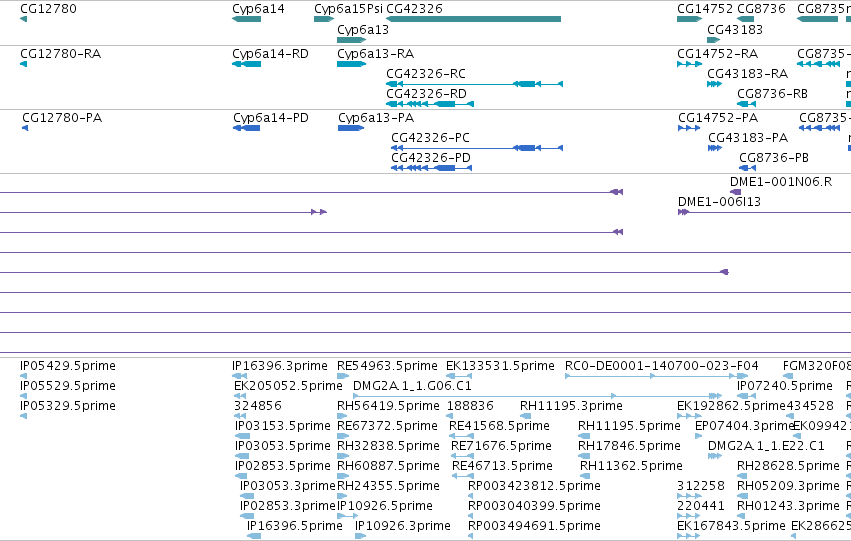The width and height of the screenshot is (851, 541).
Task: Select EST IP05329.5prime
Action: pos(68,406)
